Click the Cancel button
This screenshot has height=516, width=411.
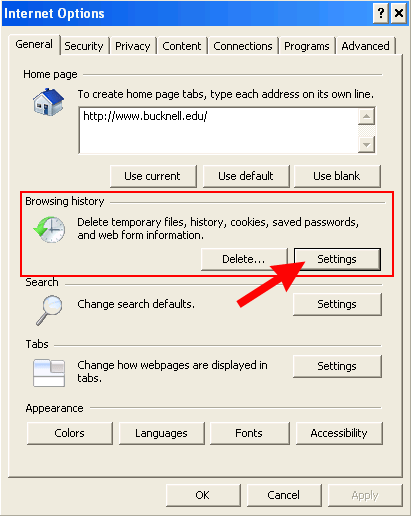tap(284, 495)
